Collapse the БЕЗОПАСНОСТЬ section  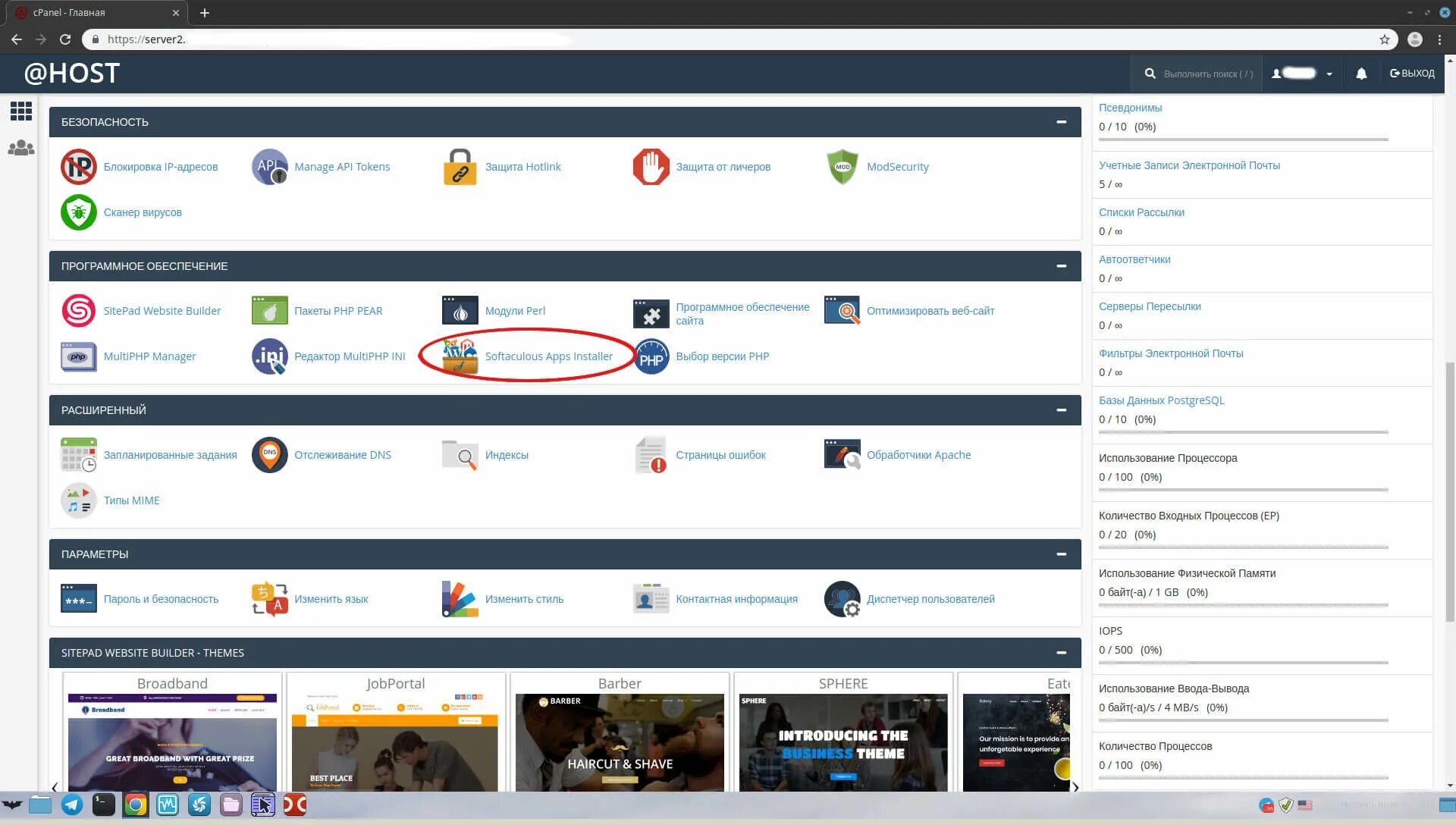(1061, 122)
